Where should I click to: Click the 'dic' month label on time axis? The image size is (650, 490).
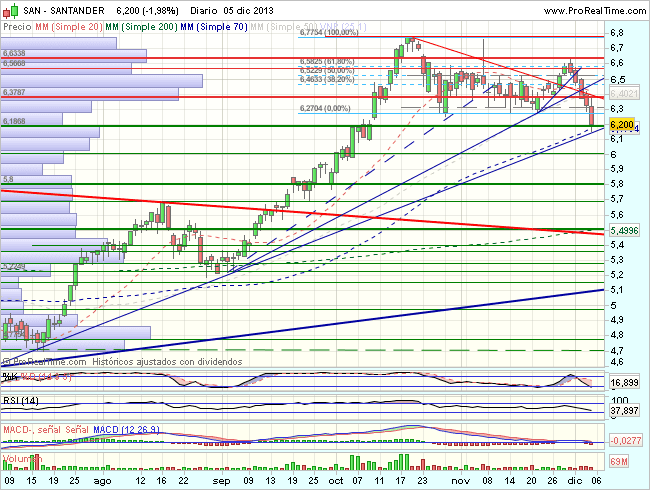click(575, 481)
